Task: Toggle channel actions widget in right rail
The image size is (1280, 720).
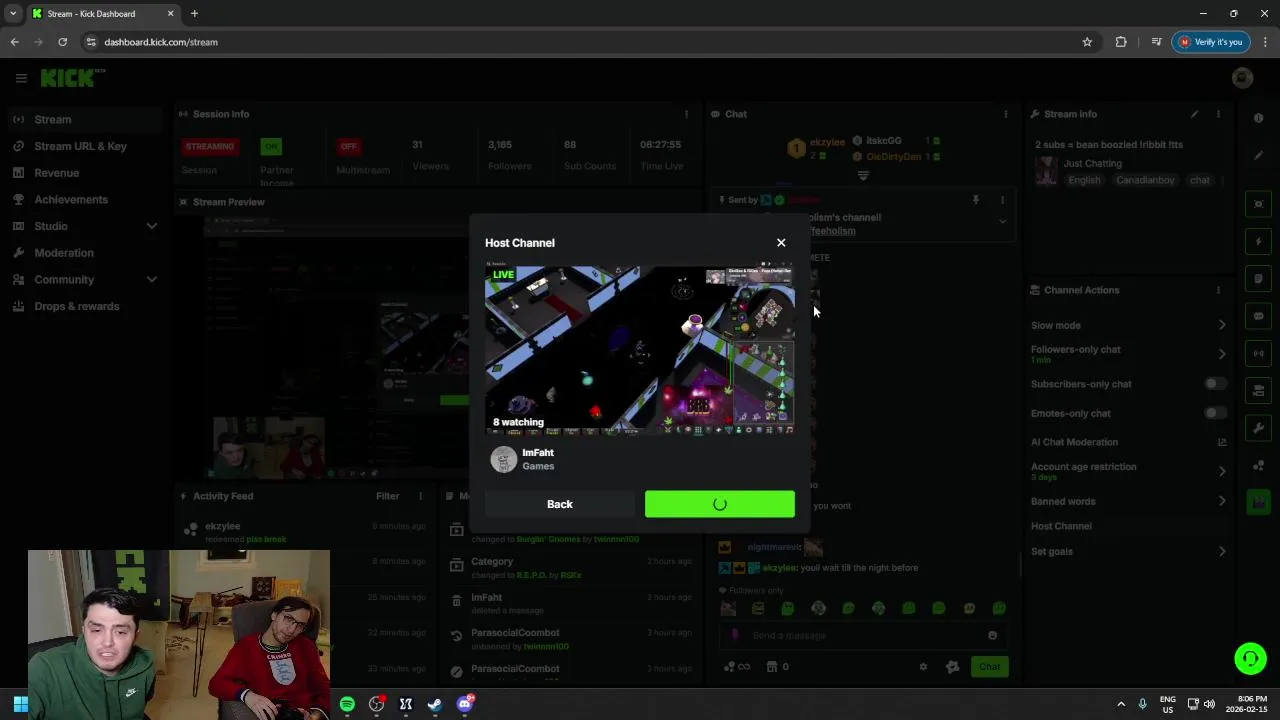Action: point(1258,390)
